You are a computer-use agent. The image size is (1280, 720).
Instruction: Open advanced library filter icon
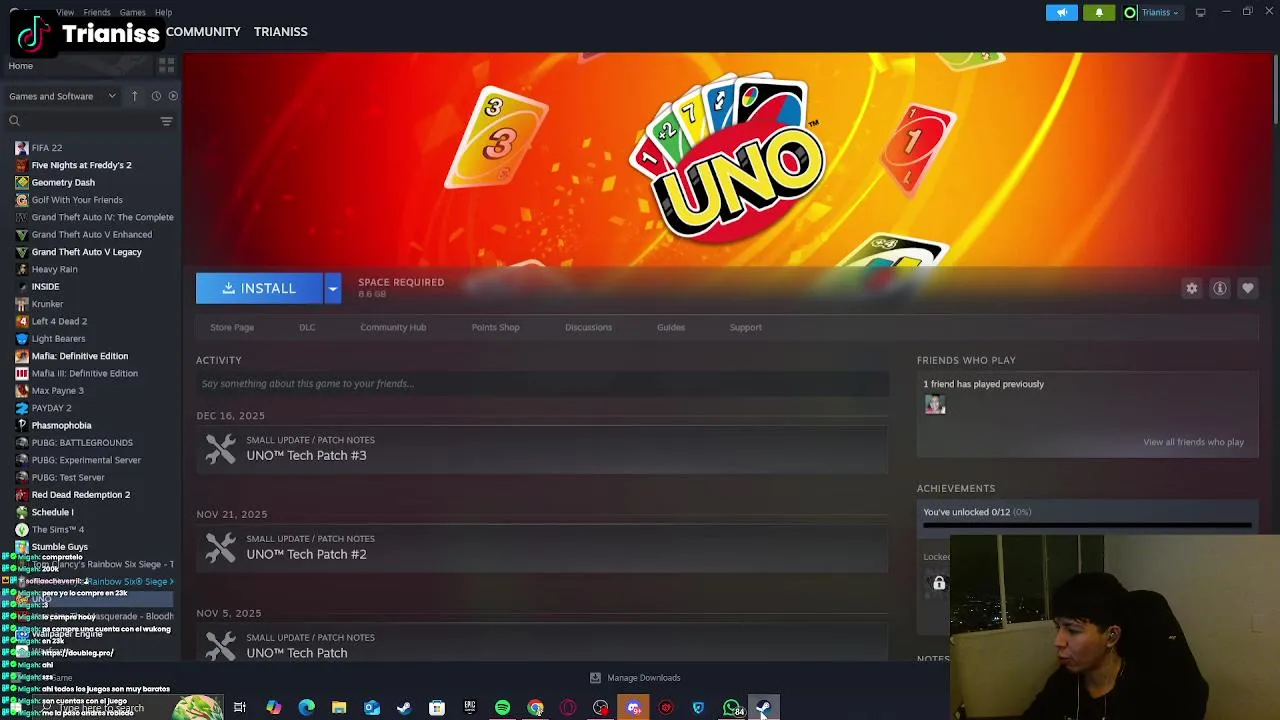pyautogui.click(x=167, y=121)
